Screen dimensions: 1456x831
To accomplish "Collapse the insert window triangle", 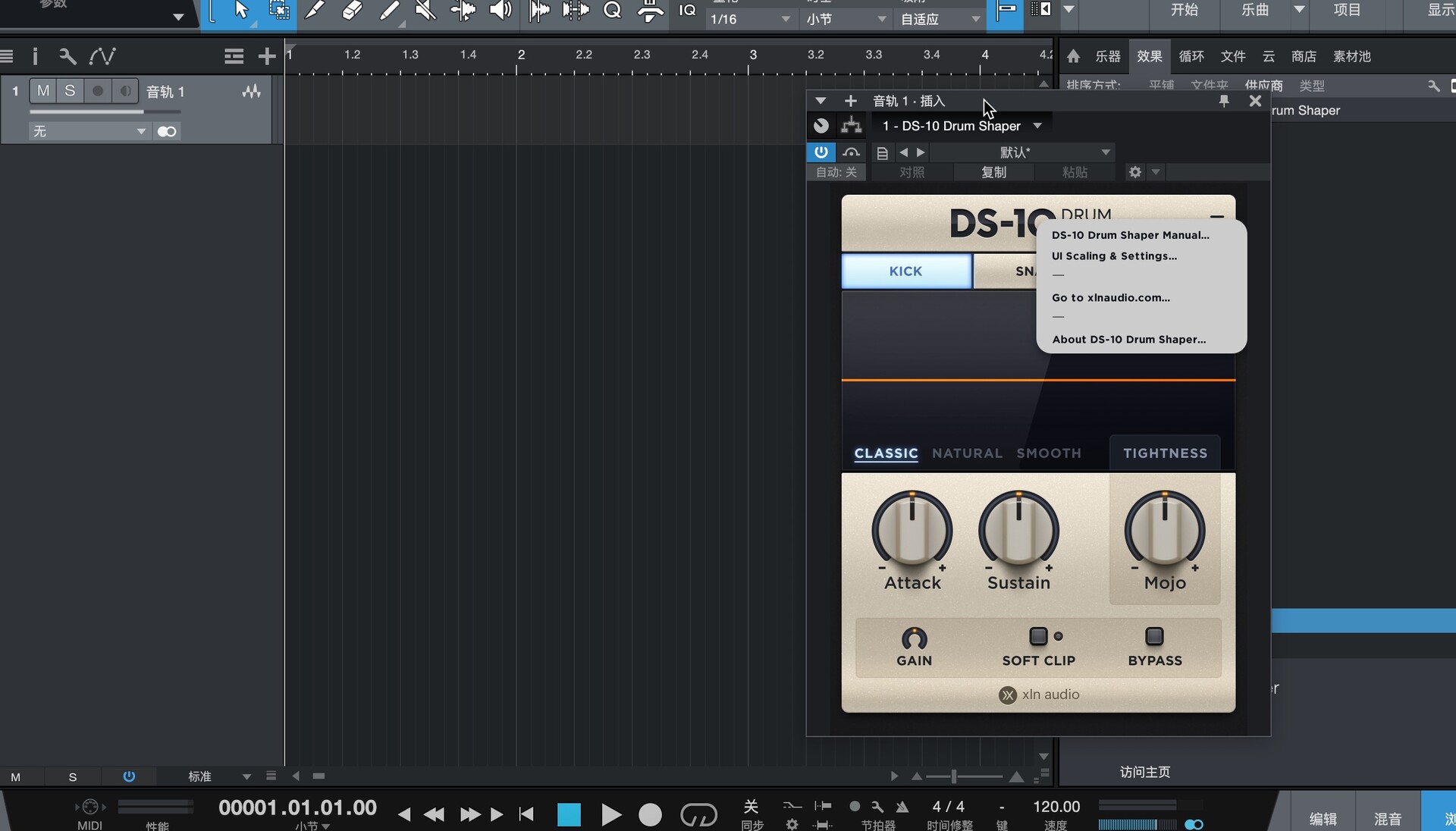I will point(820,101).
